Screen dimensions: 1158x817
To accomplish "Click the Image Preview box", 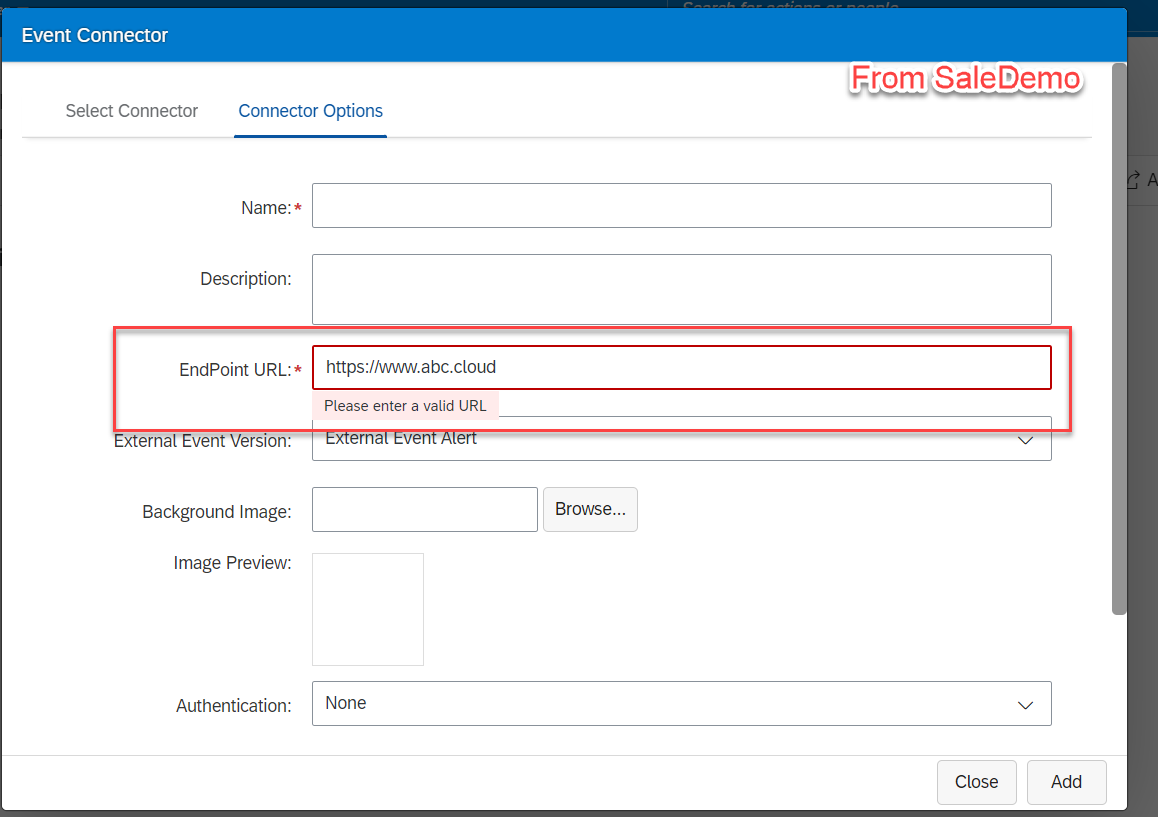I will pos(368,609).
